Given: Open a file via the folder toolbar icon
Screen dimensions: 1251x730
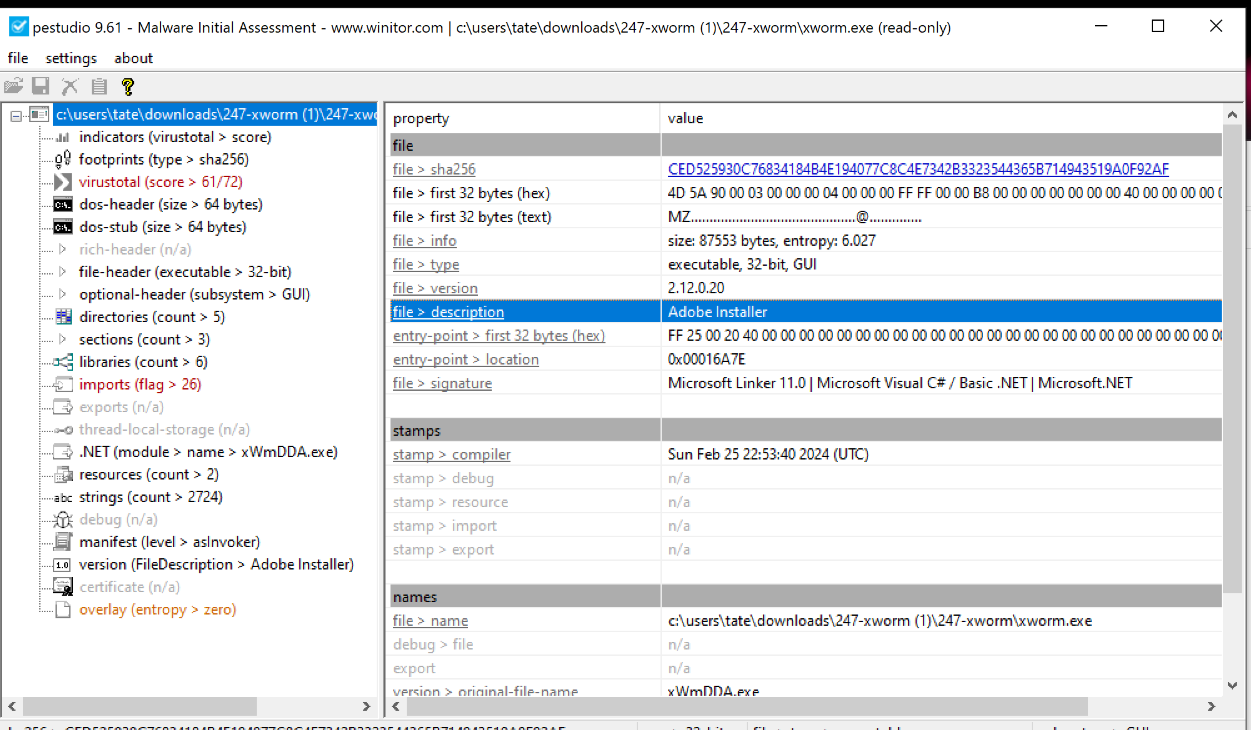Looking at the screenshot, I should 13,85.
